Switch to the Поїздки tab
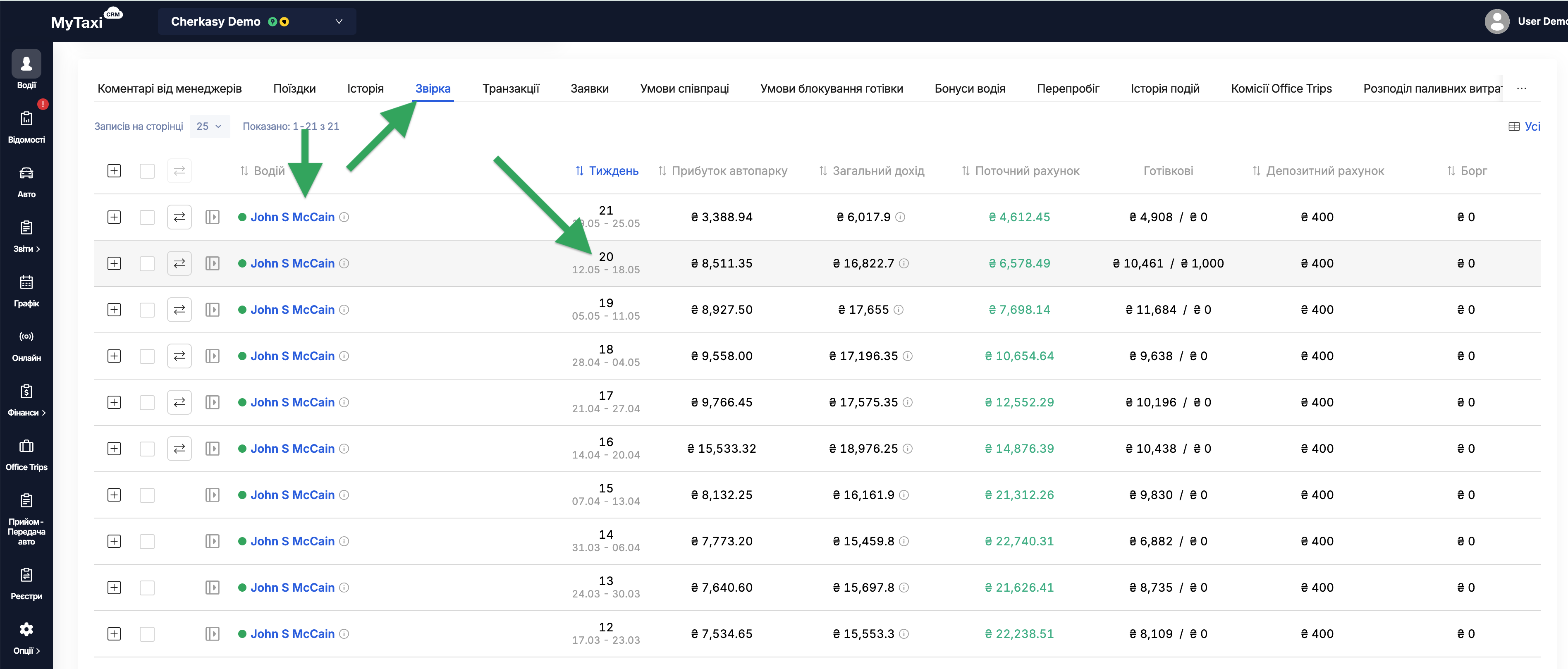This screenshot has width=1568, height=669. tap(294, 88)
